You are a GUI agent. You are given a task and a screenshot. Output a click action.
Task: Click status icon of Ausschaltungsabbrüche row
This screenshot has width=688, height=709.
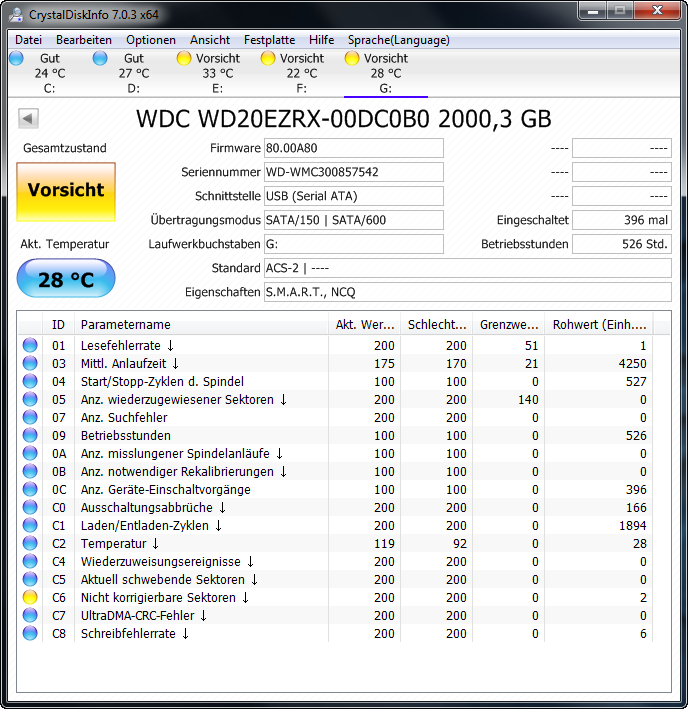30,507
